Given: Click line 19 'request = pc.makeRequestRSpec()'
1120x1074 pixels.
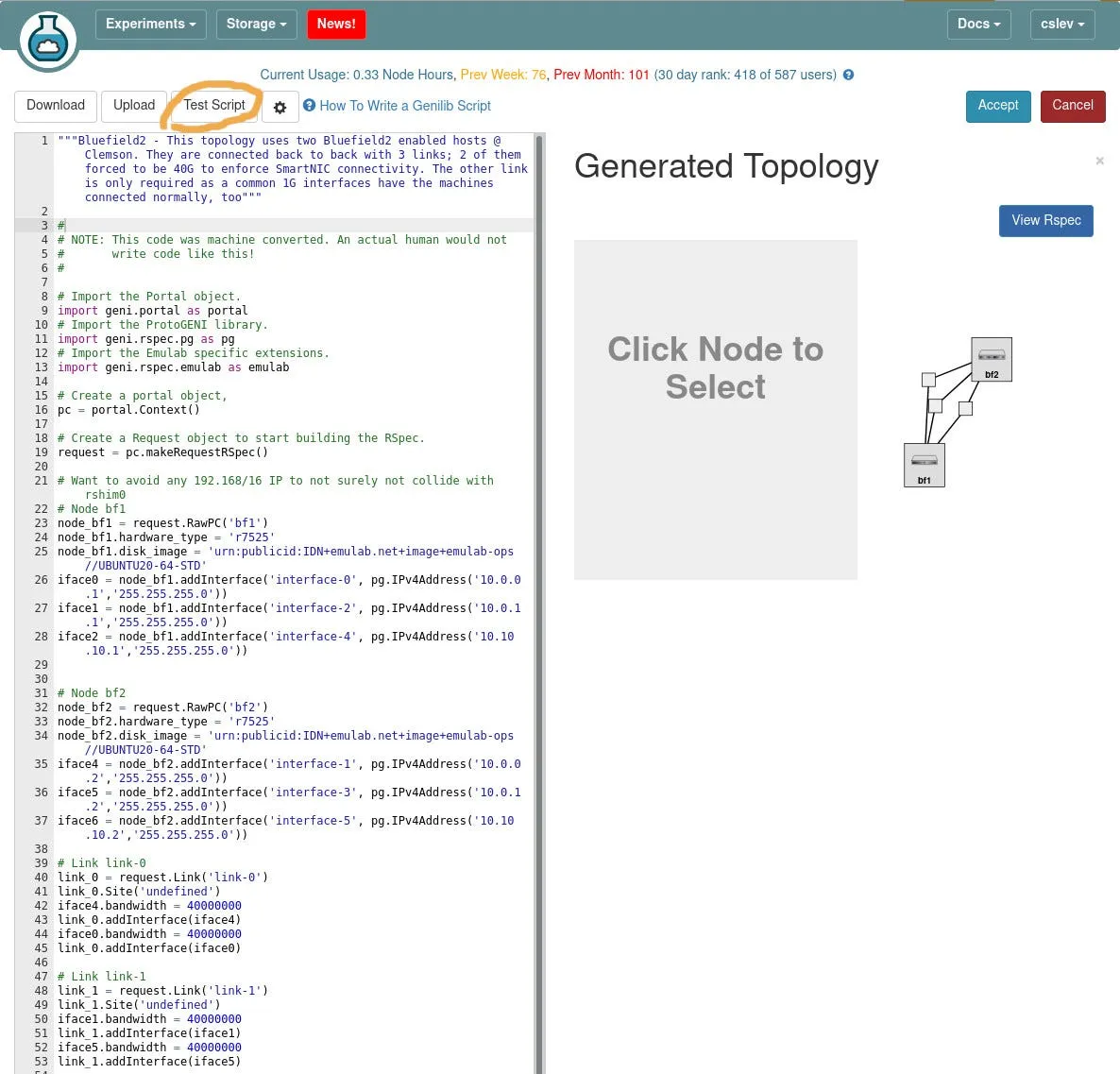Looking at the screenshot, I should (162, 452).
